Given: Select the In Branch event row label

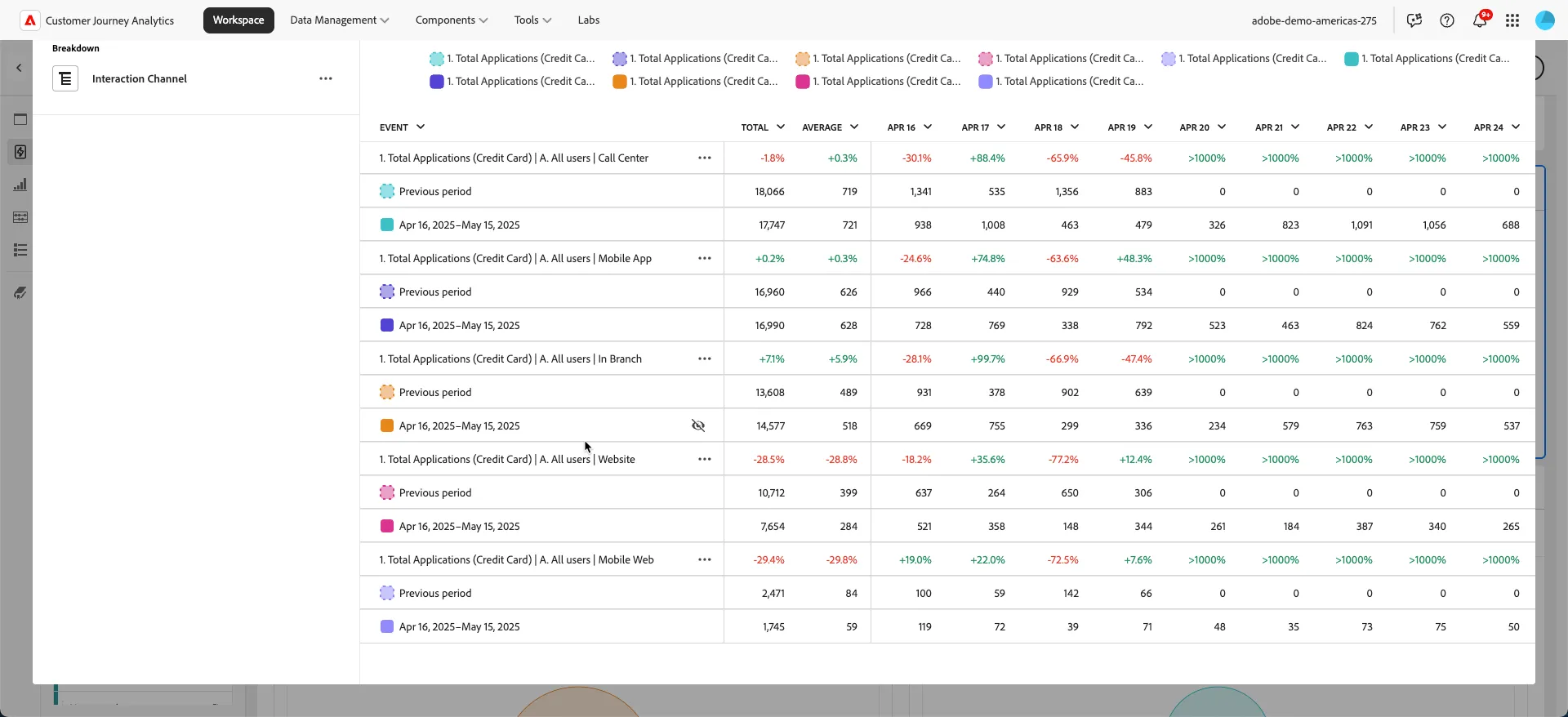Looking at the screenshot, I should coord(510,358).
